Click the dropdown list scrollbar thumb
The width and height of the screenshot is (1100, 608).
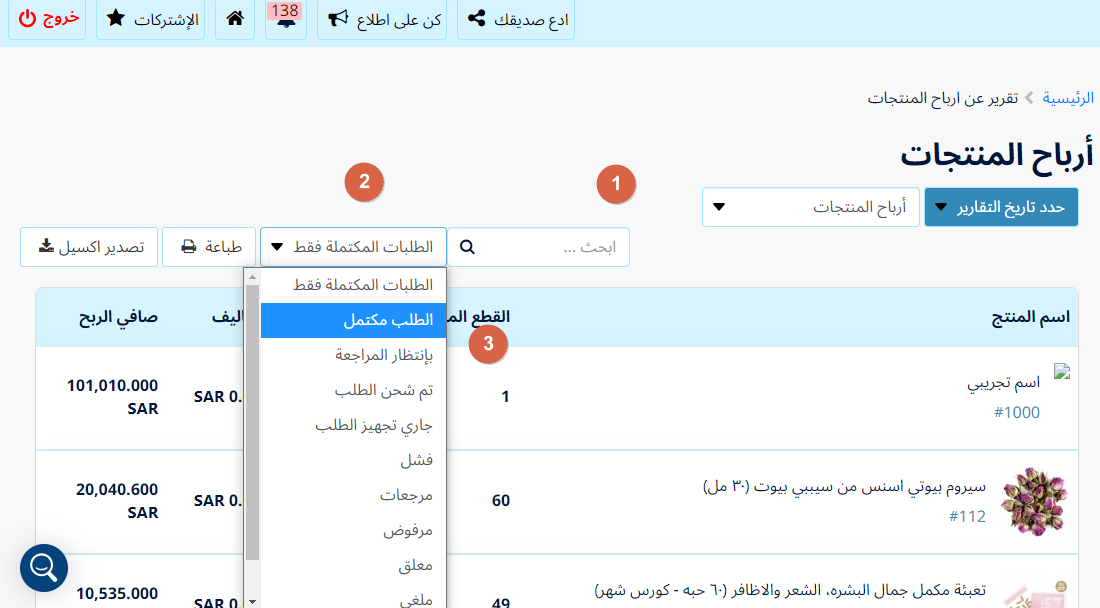pyautogui.click(x=253, y=422)
